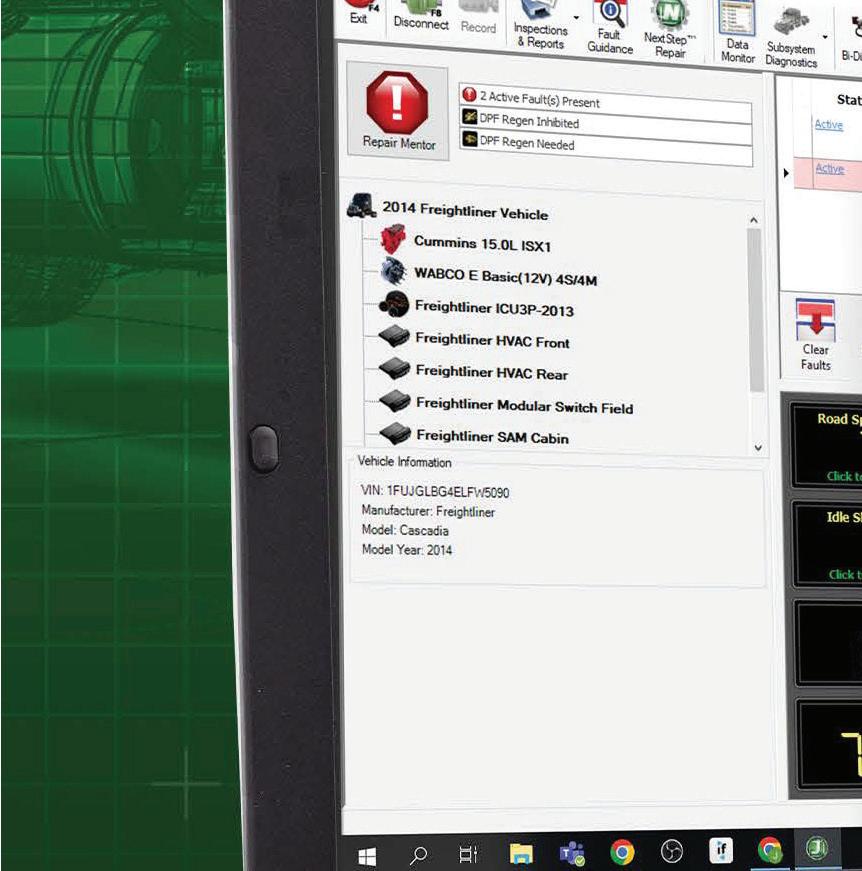
Task: Click the instrument cluster icon for ICU3P
Action: [x=394, y=304]
